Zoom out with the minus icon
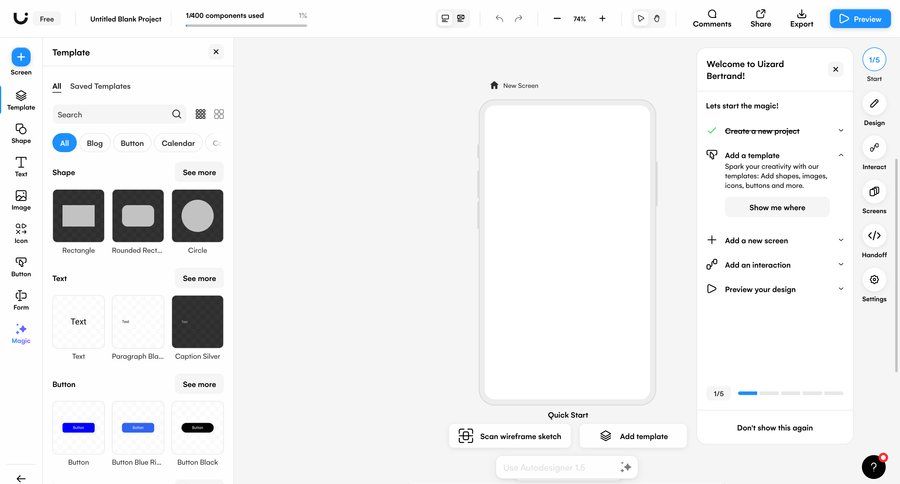 point(557,18)
